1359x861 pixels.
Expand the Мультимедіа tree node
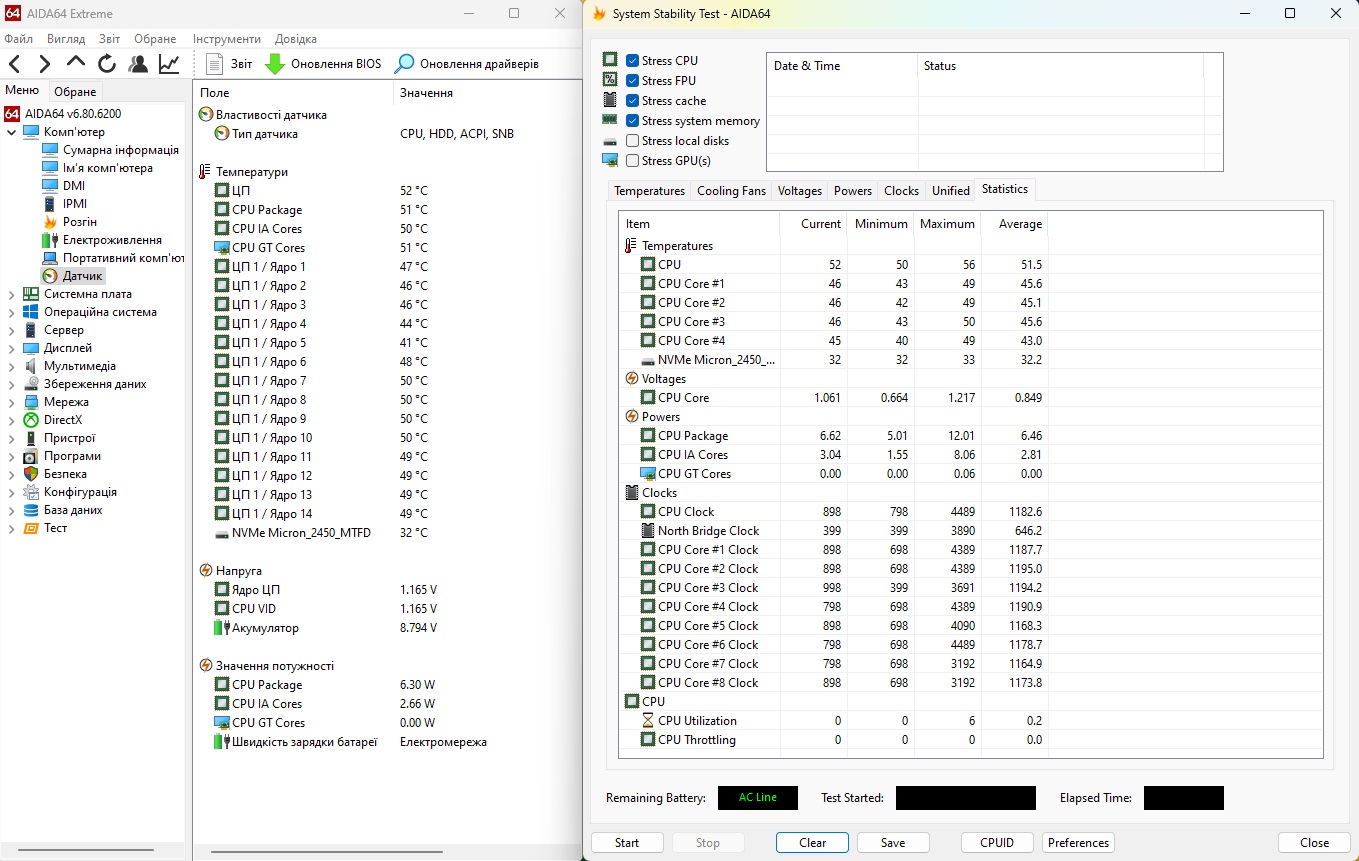[x=12, y=366]
